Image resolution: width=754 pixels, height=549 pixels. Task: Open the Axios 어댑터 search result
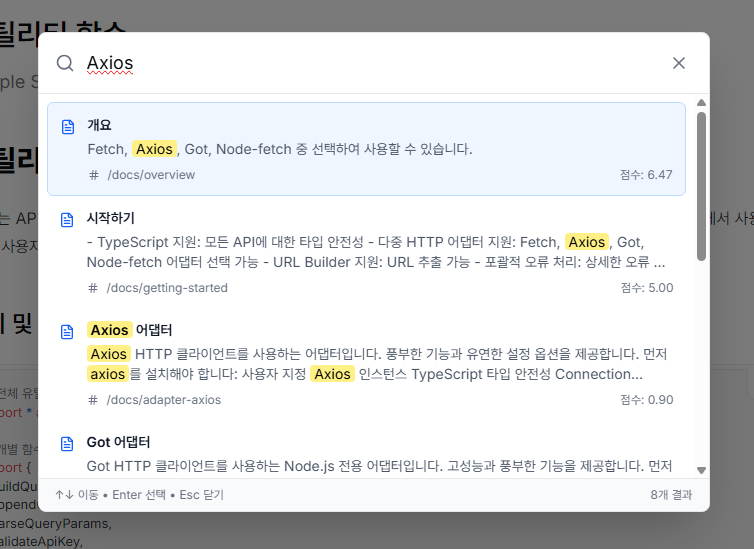(366, 364)
